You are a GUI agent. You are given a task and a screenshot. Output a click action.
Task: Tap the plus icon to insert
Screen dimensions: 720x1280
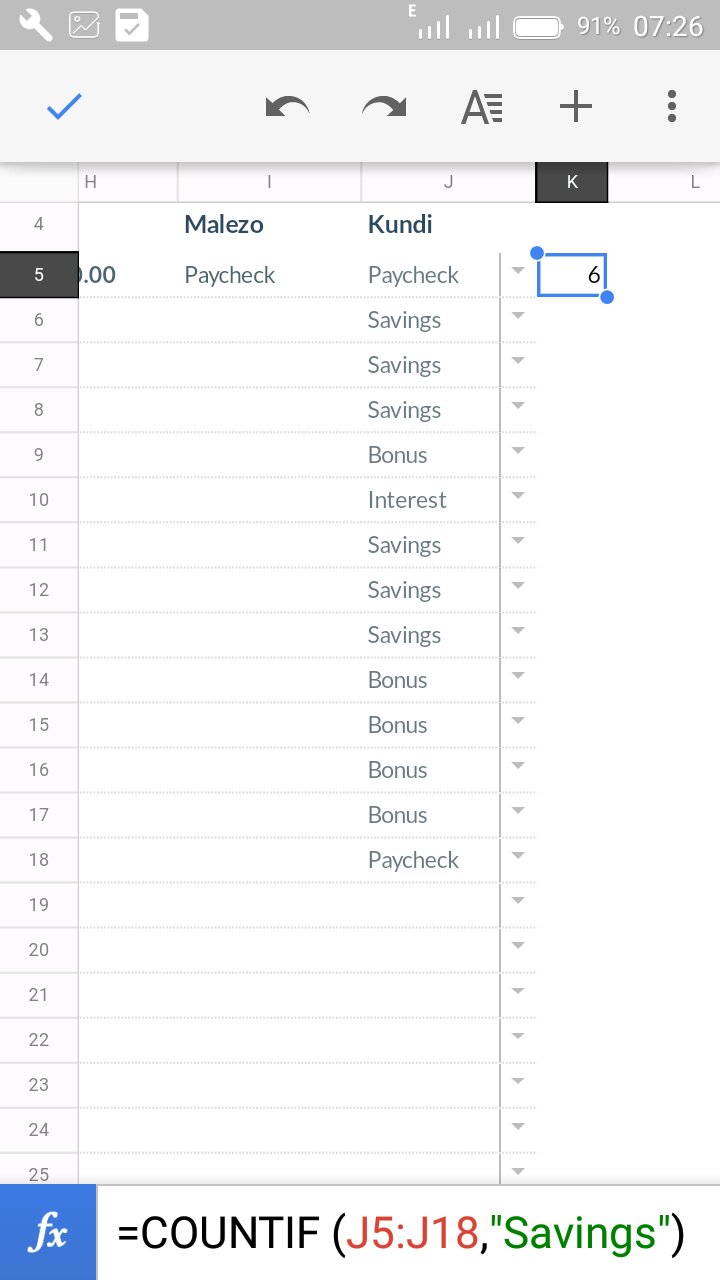(576, 107)
